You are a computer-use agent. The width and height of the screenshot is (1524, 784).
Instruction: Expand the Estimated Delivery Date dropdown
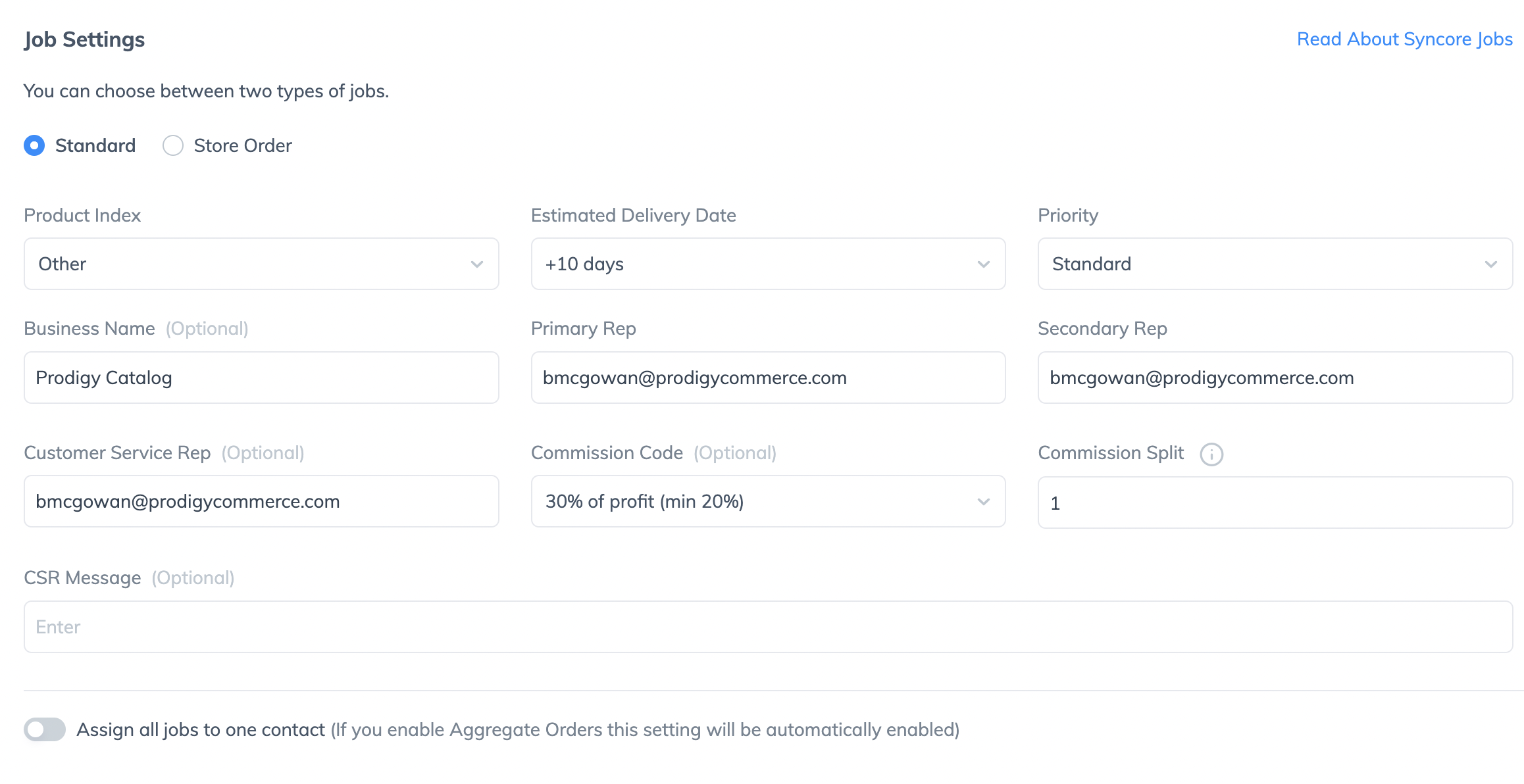click(768, 264)
